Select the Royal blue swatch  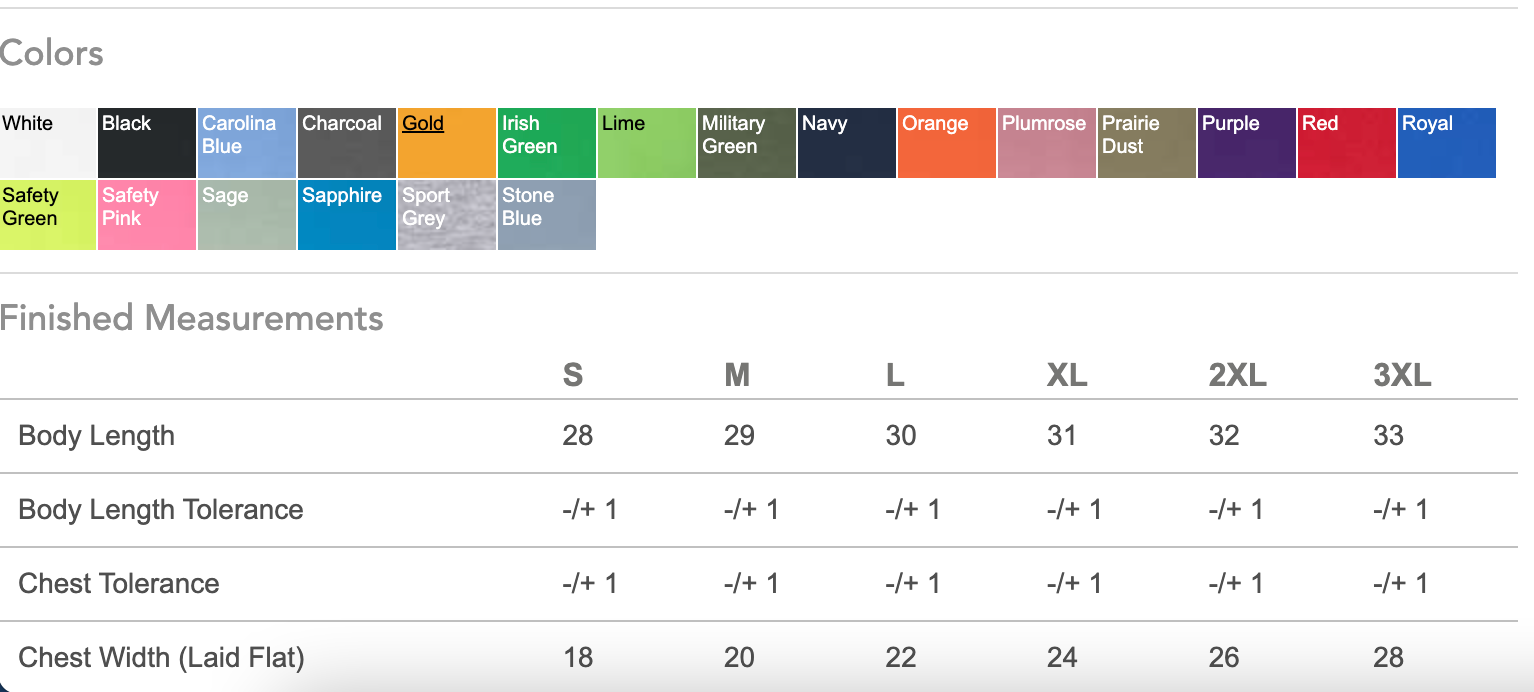pyautogui.click(x=1447, y=143)
